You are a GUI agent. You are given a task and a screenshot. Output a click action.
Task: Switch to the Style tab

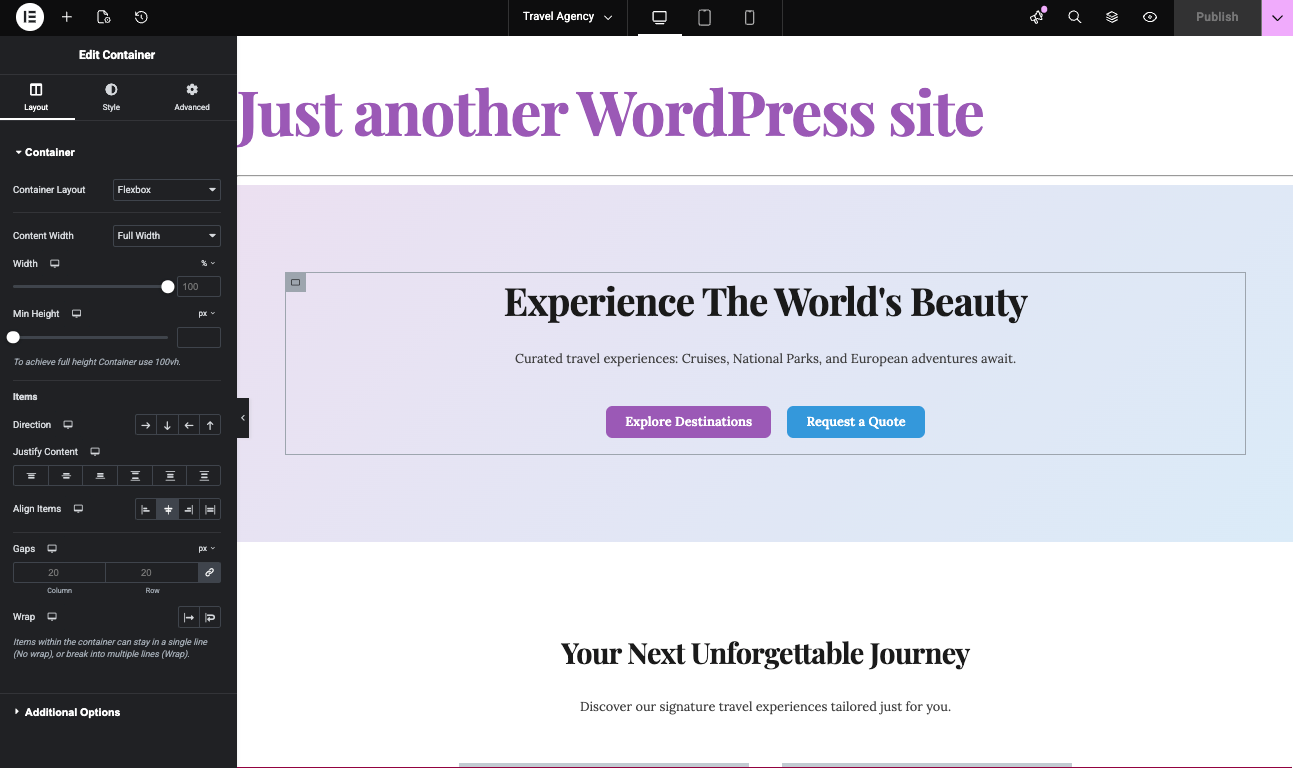coord(111,97)
